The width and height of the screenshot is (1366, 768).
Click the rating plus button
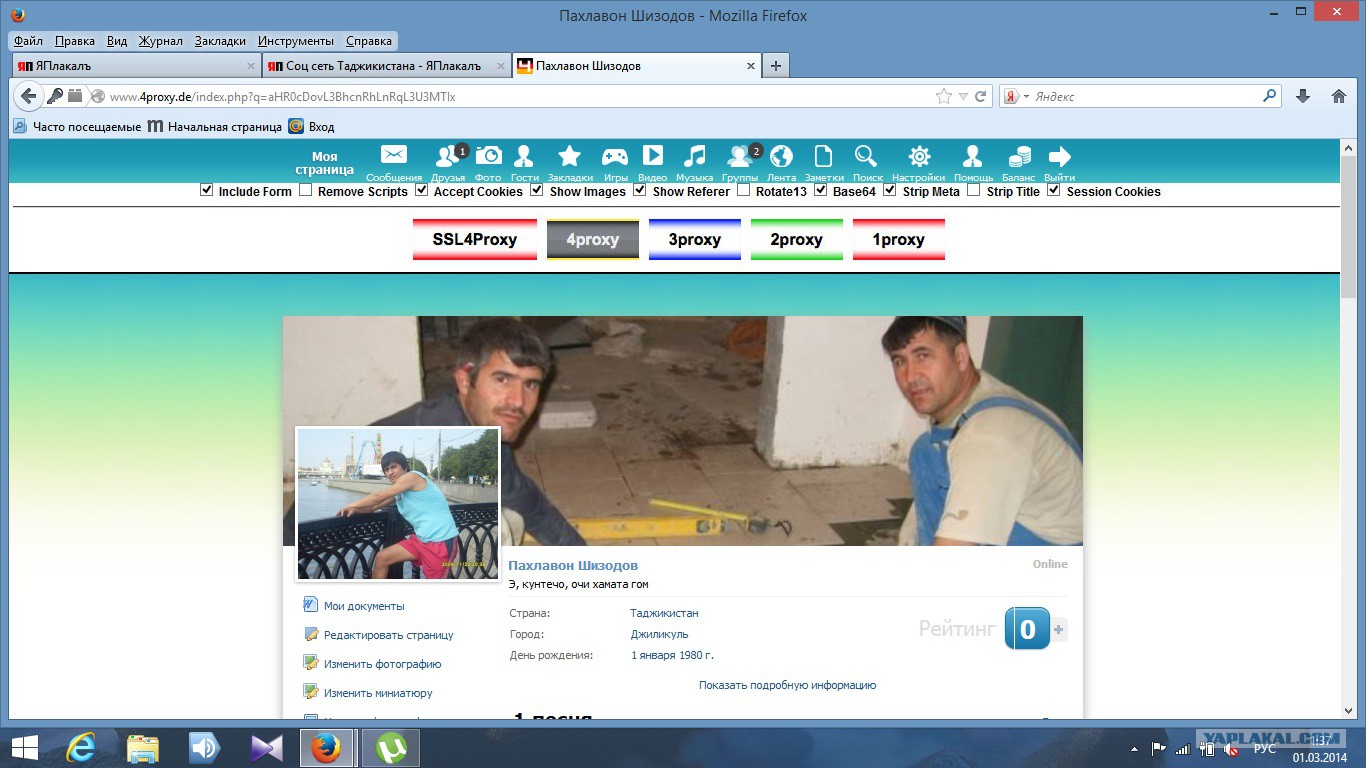coord(1059,629)
